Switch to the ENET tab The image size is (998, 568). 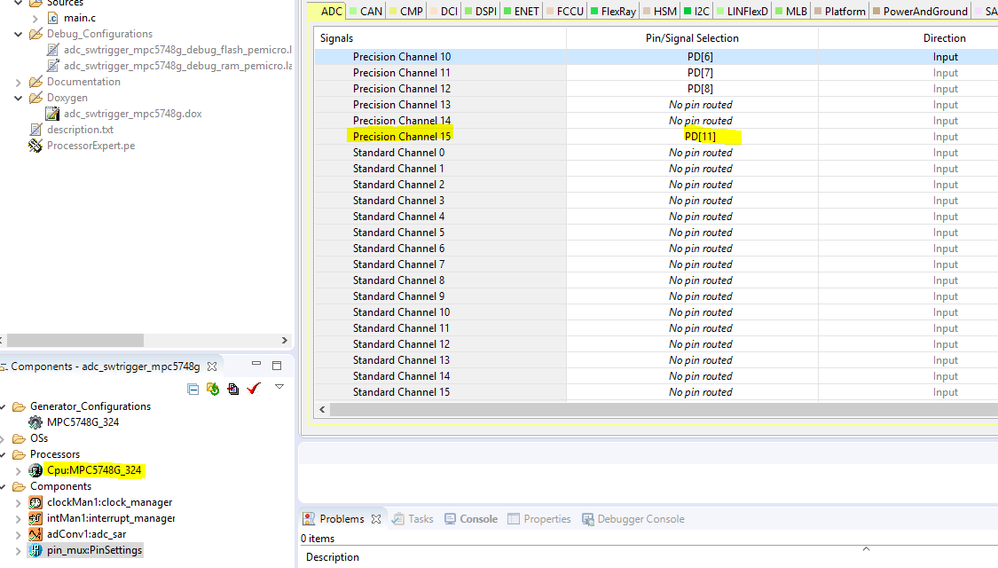tap(521, 11)
